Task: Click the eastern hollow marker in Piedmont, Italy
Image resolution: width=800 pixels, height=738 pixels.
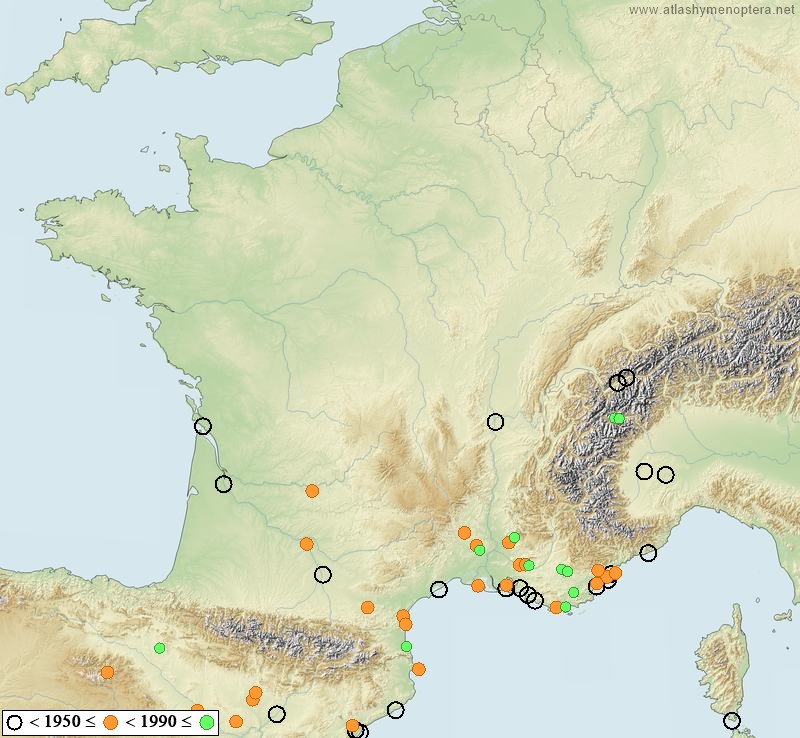Action: (665, 475)
